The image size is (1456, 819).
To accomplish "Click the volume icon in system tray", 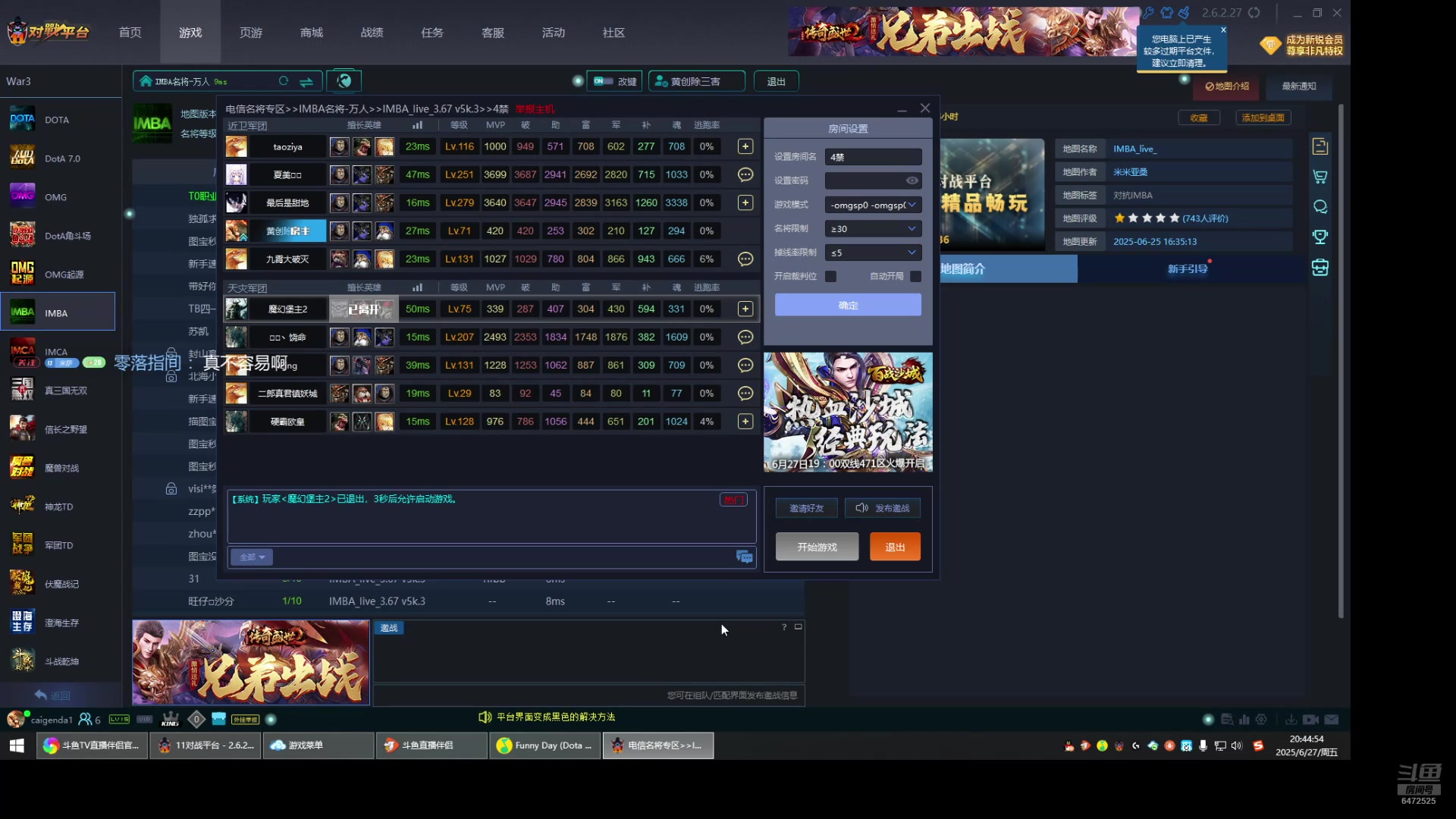I will point(1237,745).
